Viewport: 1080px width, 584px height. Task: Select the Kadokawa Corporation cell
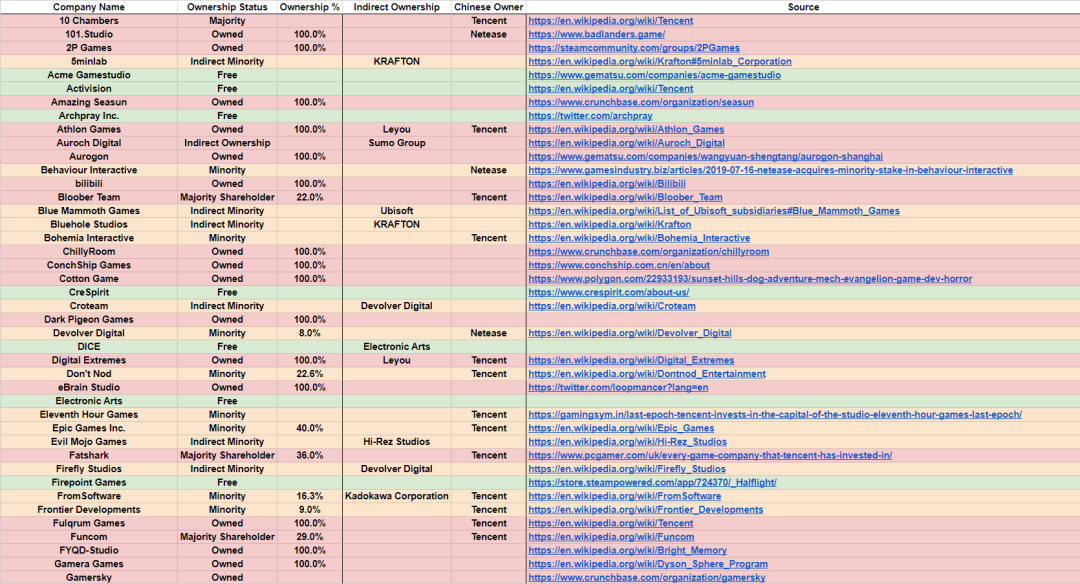click(397, 497)
